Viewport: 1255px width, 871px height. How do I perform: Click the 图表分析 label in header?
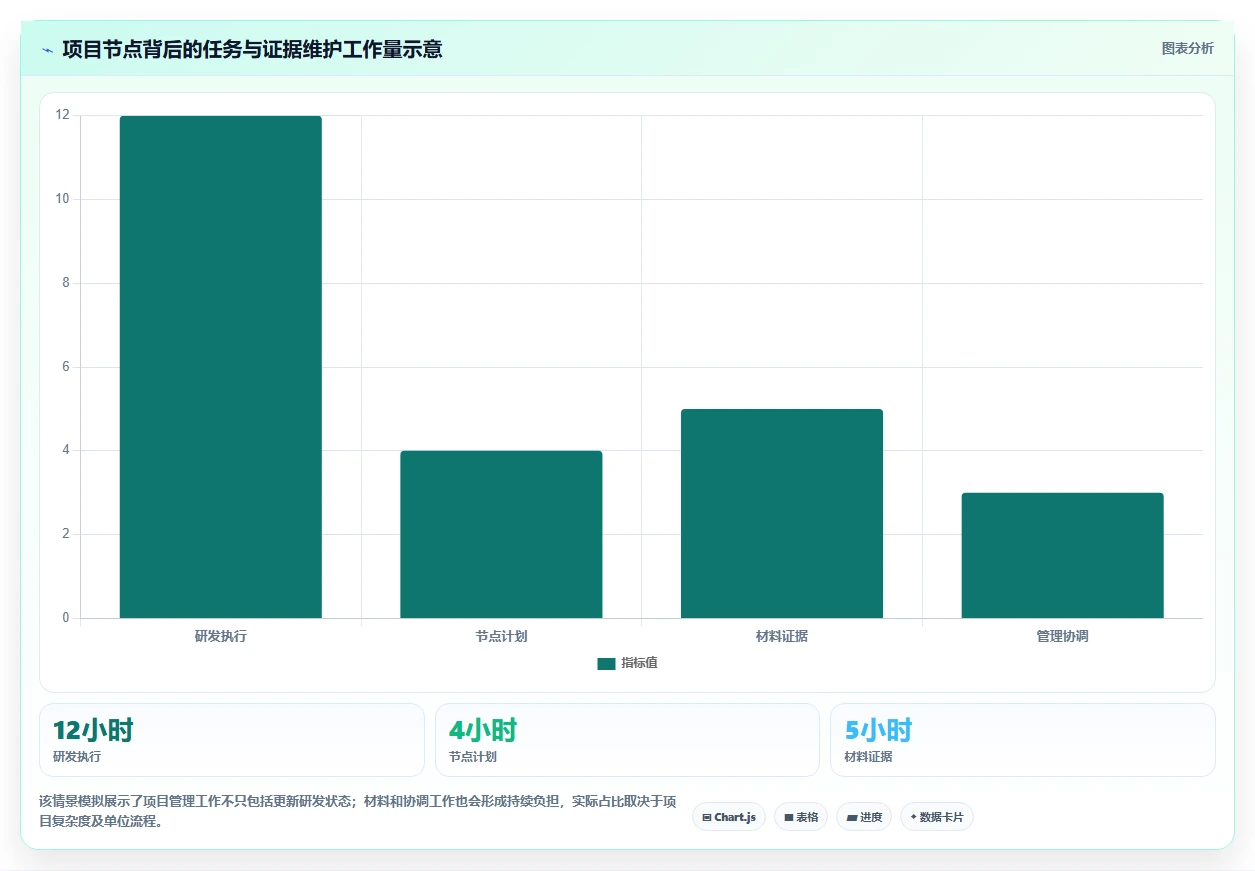pyautogui.click(x=1188, y=49)
